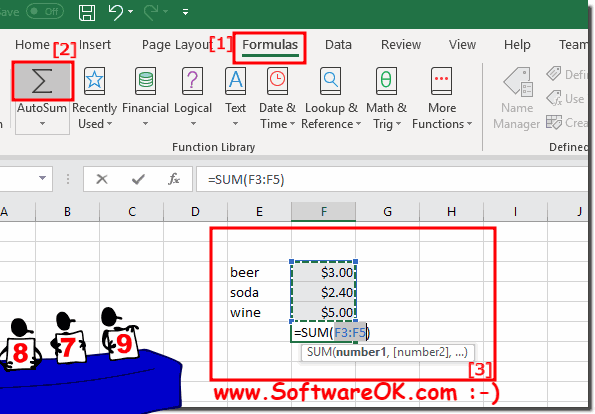
Task: Expand the Name Box dropdown arrow
Action: point(42,178)
